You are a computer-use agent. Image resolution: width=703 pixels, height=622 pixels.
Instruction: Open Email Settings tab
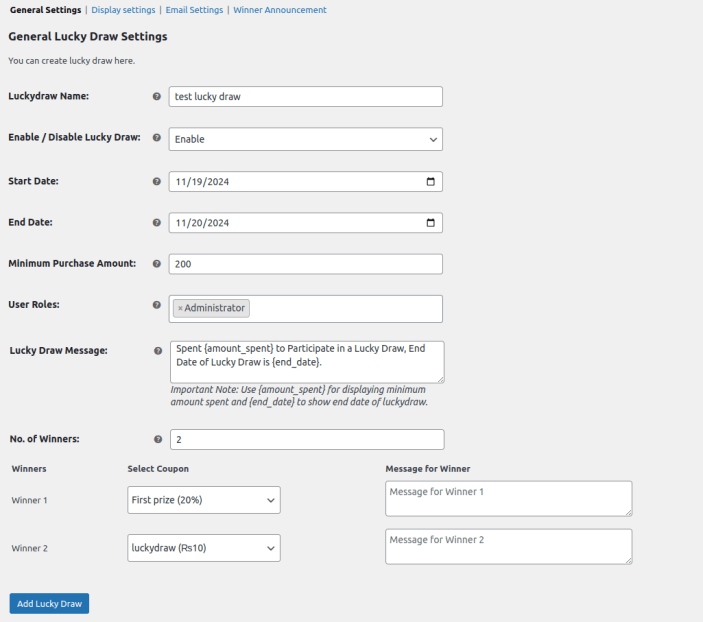pyautogui.click(x=194, y=10)
